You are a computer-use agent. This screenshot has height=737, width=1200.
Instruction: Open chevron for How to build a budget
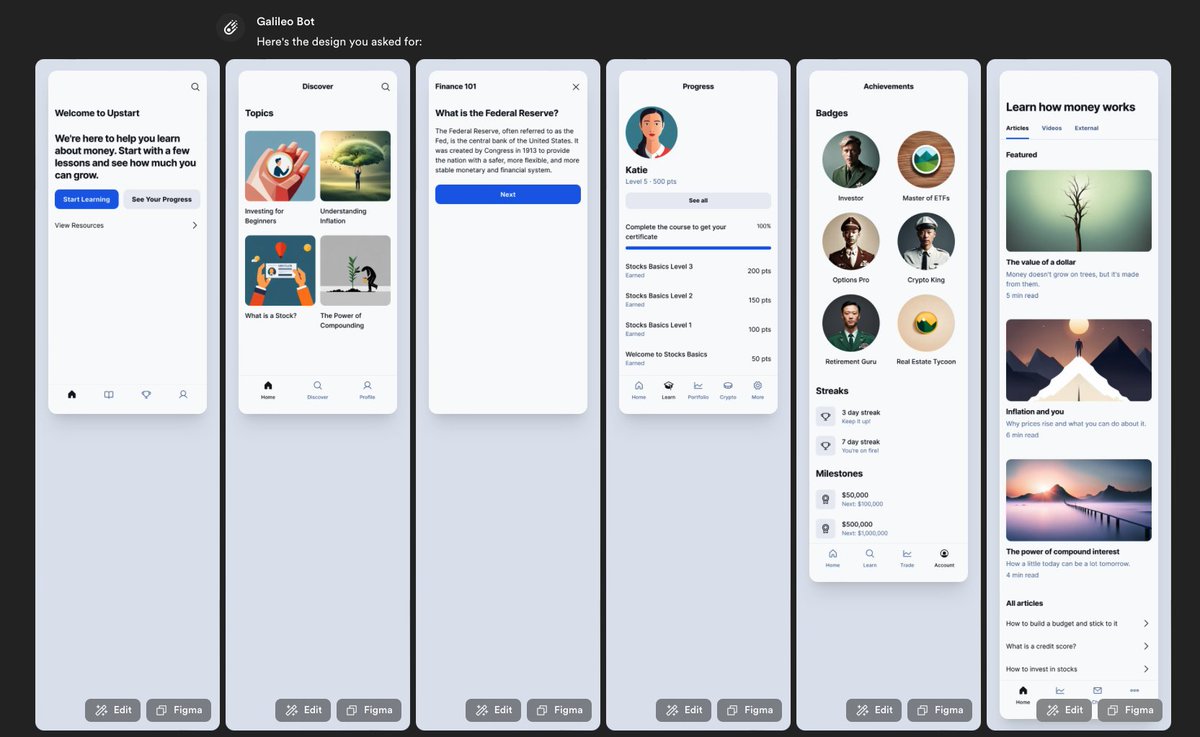[1146, 623]
